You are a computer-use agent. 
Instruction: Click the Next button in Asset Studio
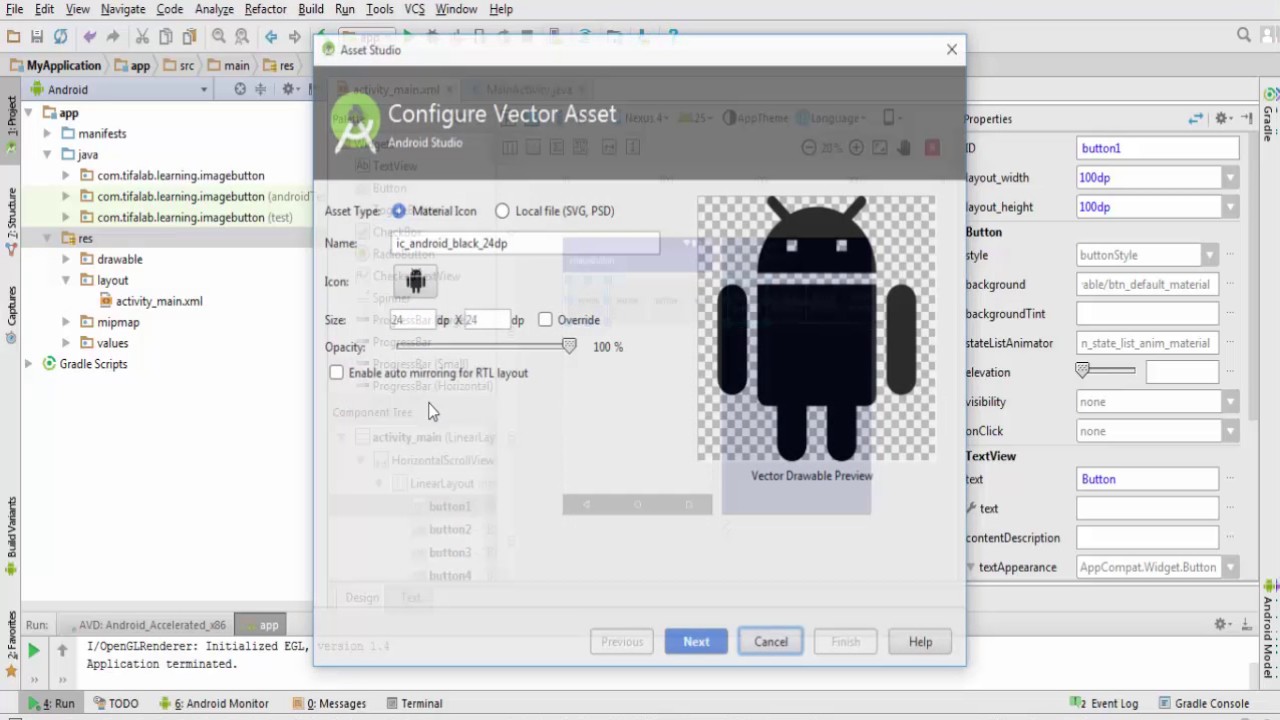[696, 641]
